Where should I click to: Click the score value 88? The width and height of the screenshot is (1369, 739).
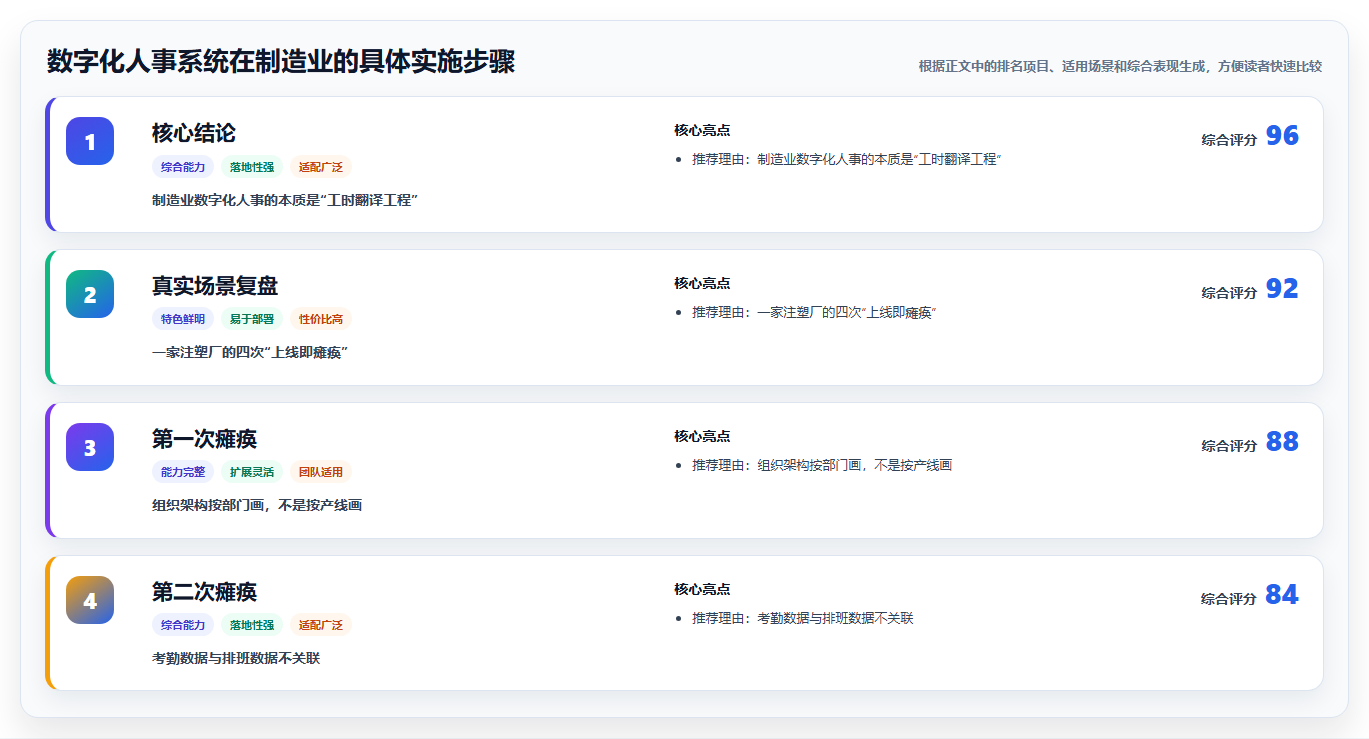coord(1282,442)
